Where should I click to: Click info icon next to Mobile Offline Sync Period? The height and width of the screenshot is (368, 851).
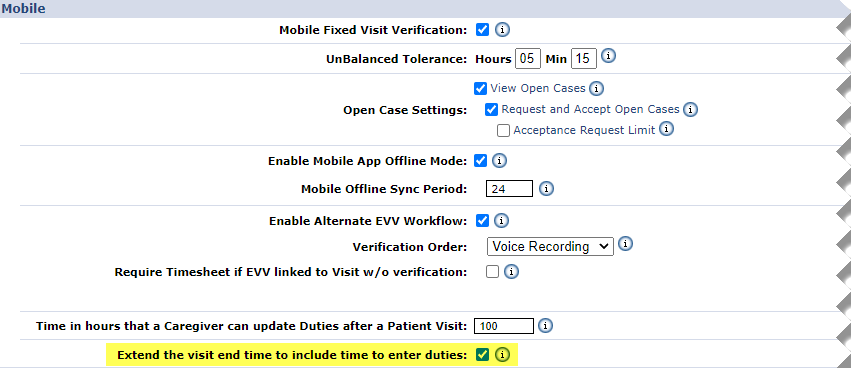point(547,189)
